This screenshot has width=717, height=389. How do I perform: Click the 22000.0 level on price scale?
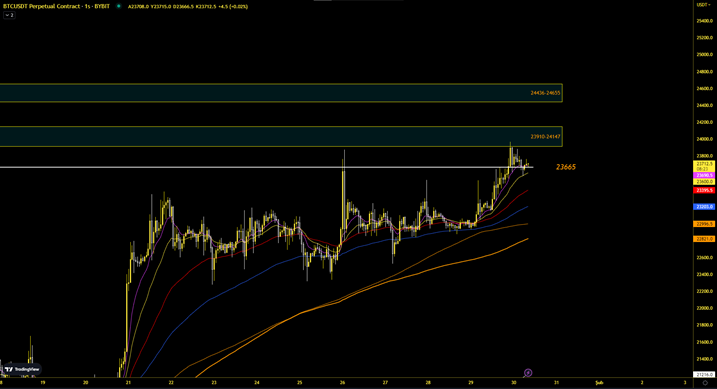click(x=705, y=308)
